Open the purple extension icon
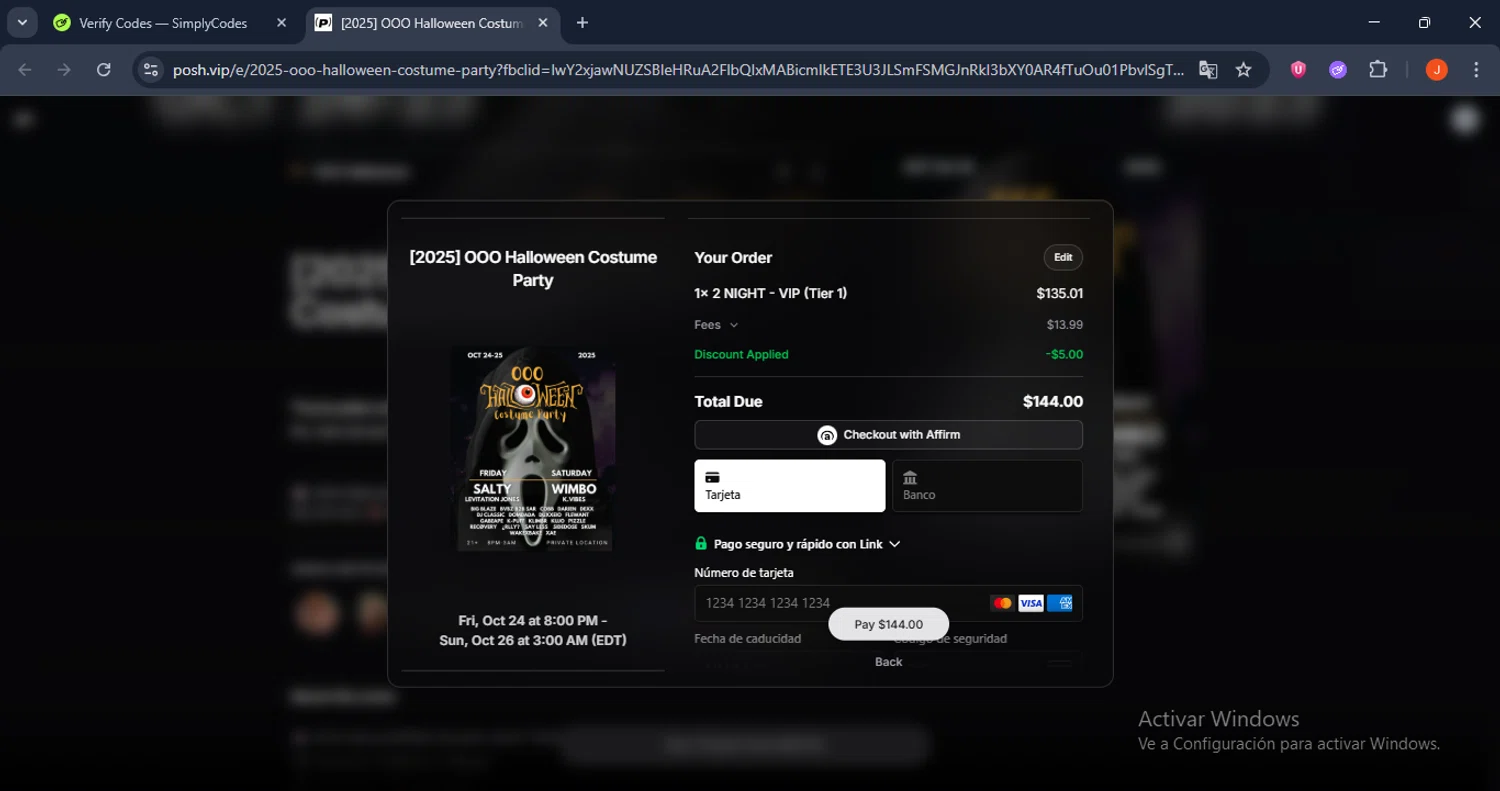Viewport: 1500px width, 791px height. (1338, 69)
